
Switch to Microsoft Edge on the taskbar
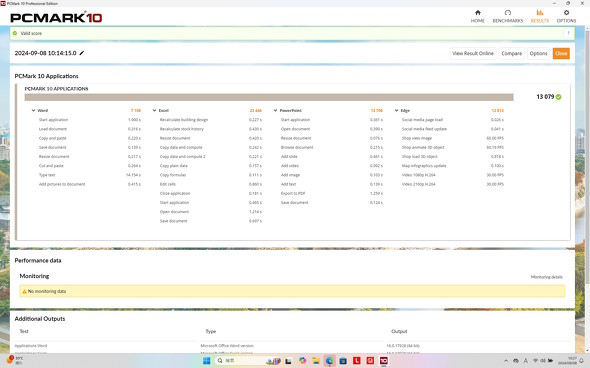point(329,361)
